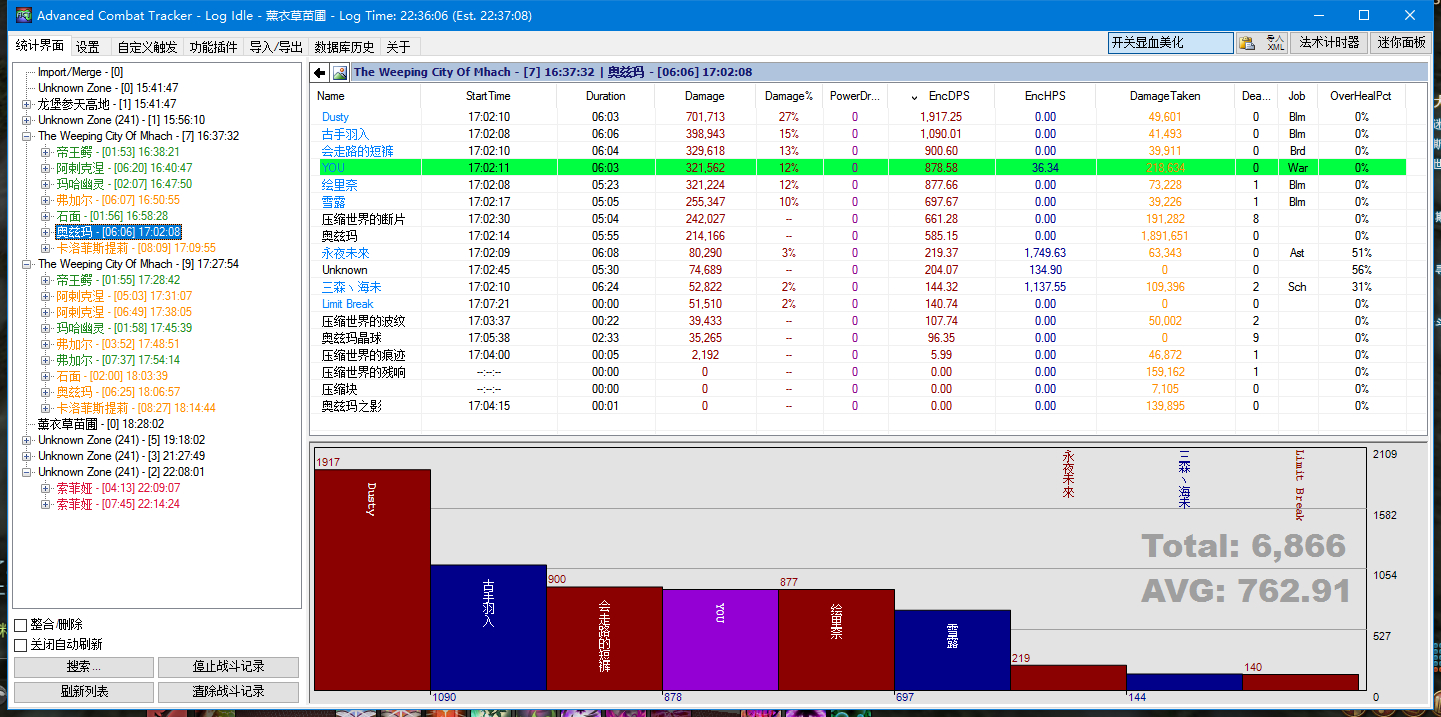This screenshot has height=717, width=1441.
Task: Expand Unknown Zone (241) 15:56:10 node
Action: coord(27,120)
